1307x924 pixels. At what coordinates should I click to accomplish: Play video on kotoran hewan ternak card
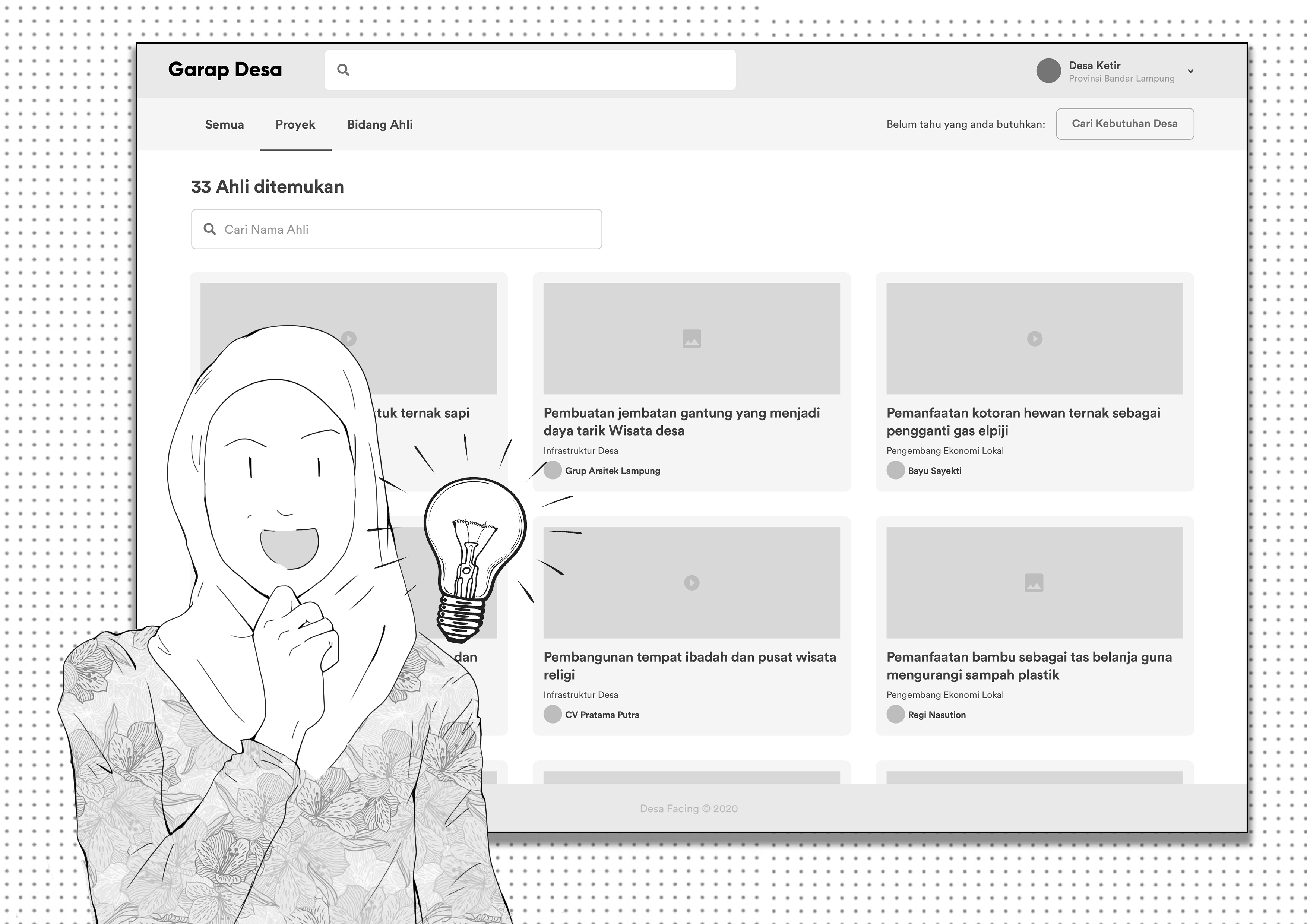tap(1034, 339)
